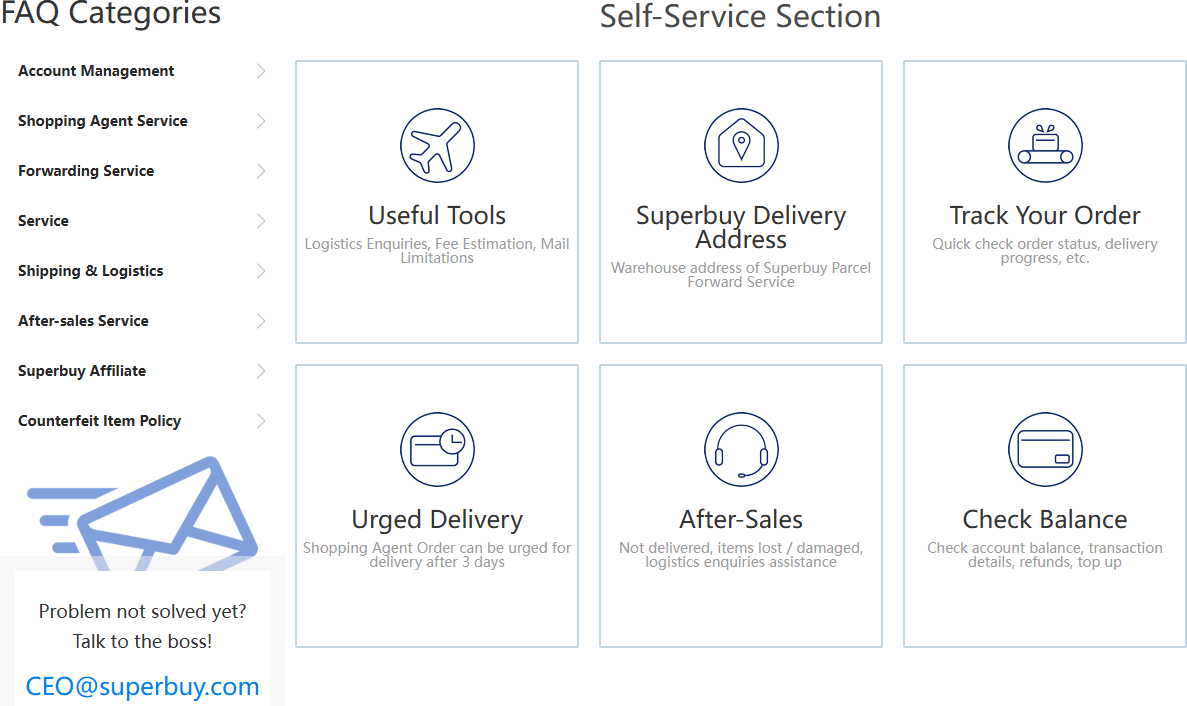Open the Urged Delivery card title

pyautogui.click(x=438, y=520)
